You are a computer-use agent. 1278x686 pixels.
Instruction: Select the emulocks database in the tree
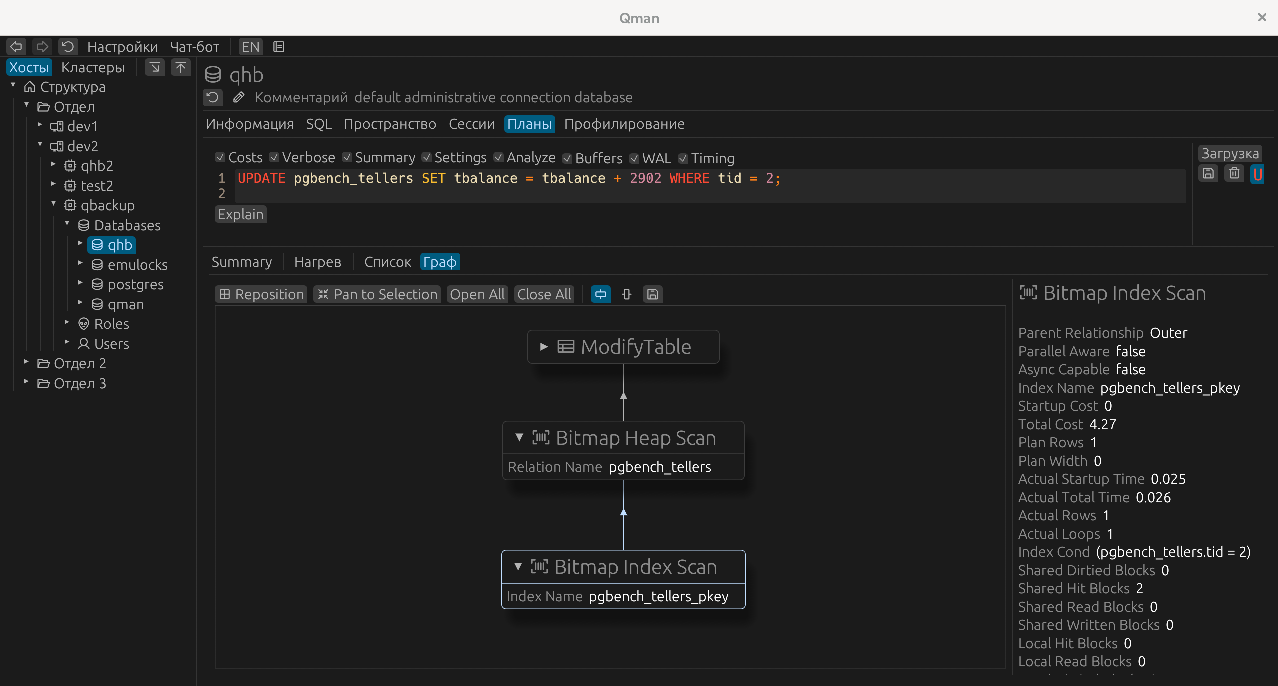[137, 265]
